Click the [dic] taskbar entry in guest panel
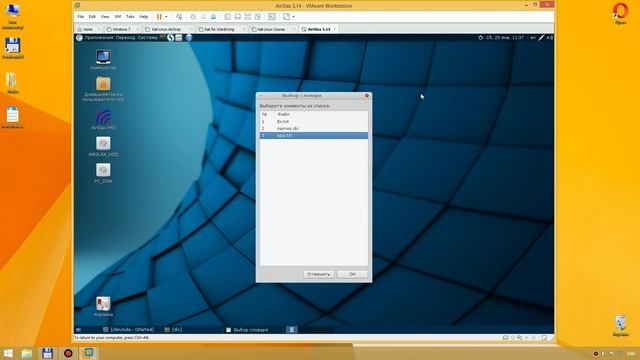The width and height of the screenshot is (640, 360). pyautogui.click(x=173, y=329)
